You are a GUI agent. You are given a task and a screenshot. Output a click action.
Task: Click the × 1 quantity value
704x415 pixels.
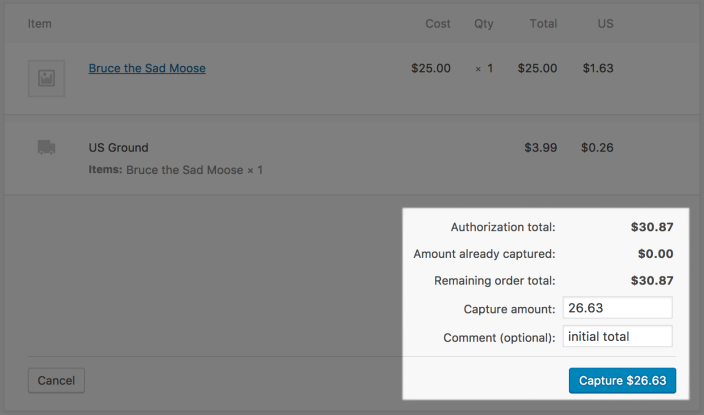tap(484, 69)
